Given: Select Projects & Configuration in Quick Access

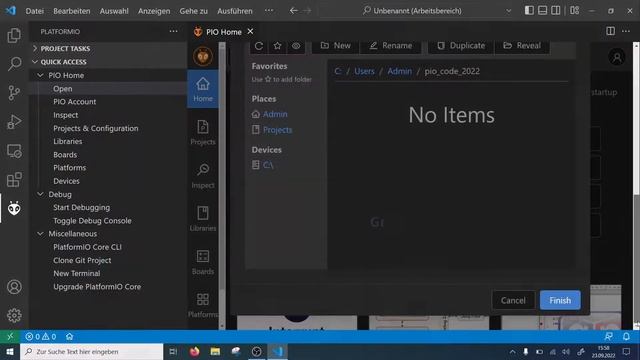Looking at the screenshot, I should pyautogui.click(x=96, y=128).
